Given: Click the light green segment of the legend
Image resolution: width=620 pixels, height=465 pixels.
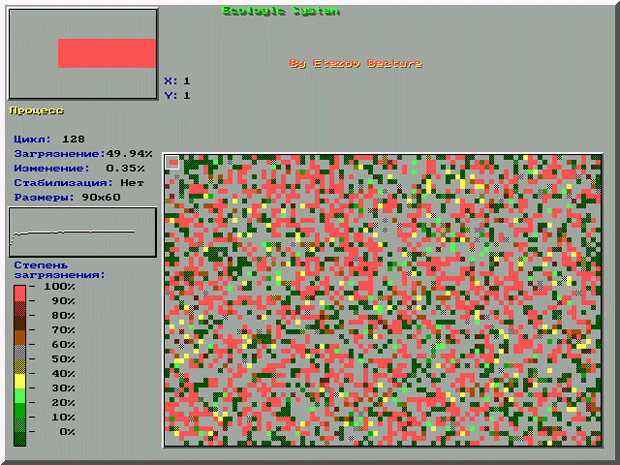Looking at the screenshot, I should pos(20,396).
